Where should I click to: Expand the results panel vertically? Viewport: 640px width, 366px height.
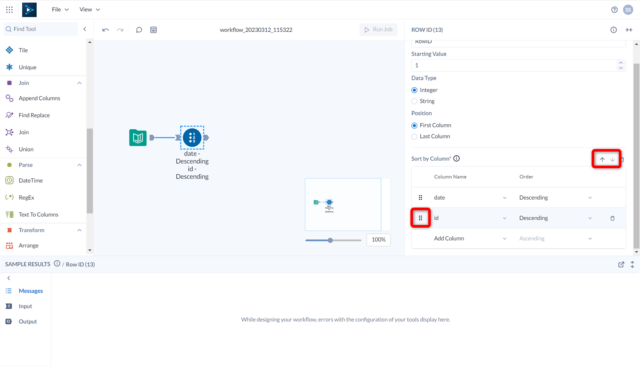tap(632, 264)
